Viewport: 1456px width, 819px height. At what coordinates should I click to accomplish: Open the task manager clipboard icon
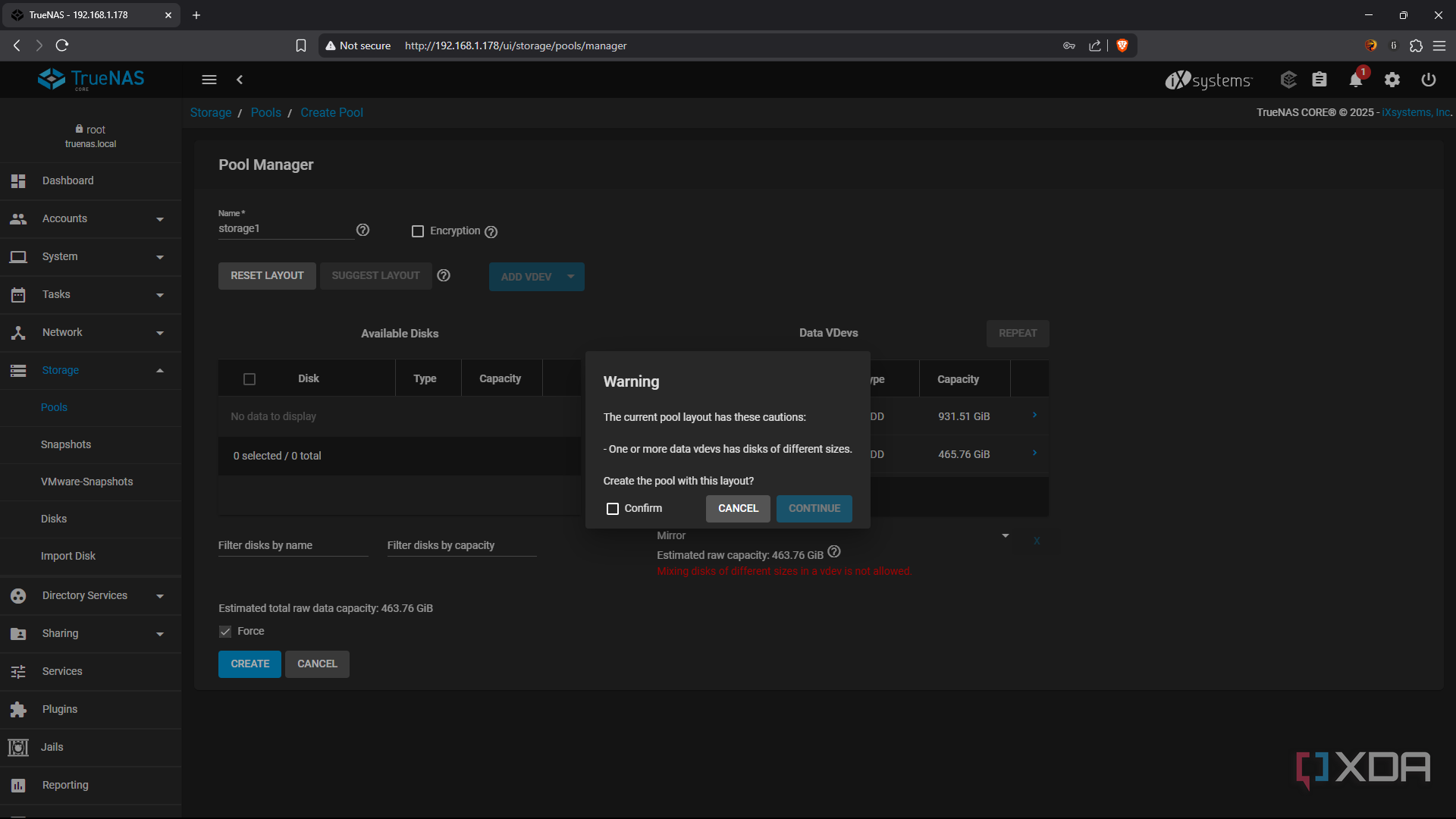click(1319, 80)
